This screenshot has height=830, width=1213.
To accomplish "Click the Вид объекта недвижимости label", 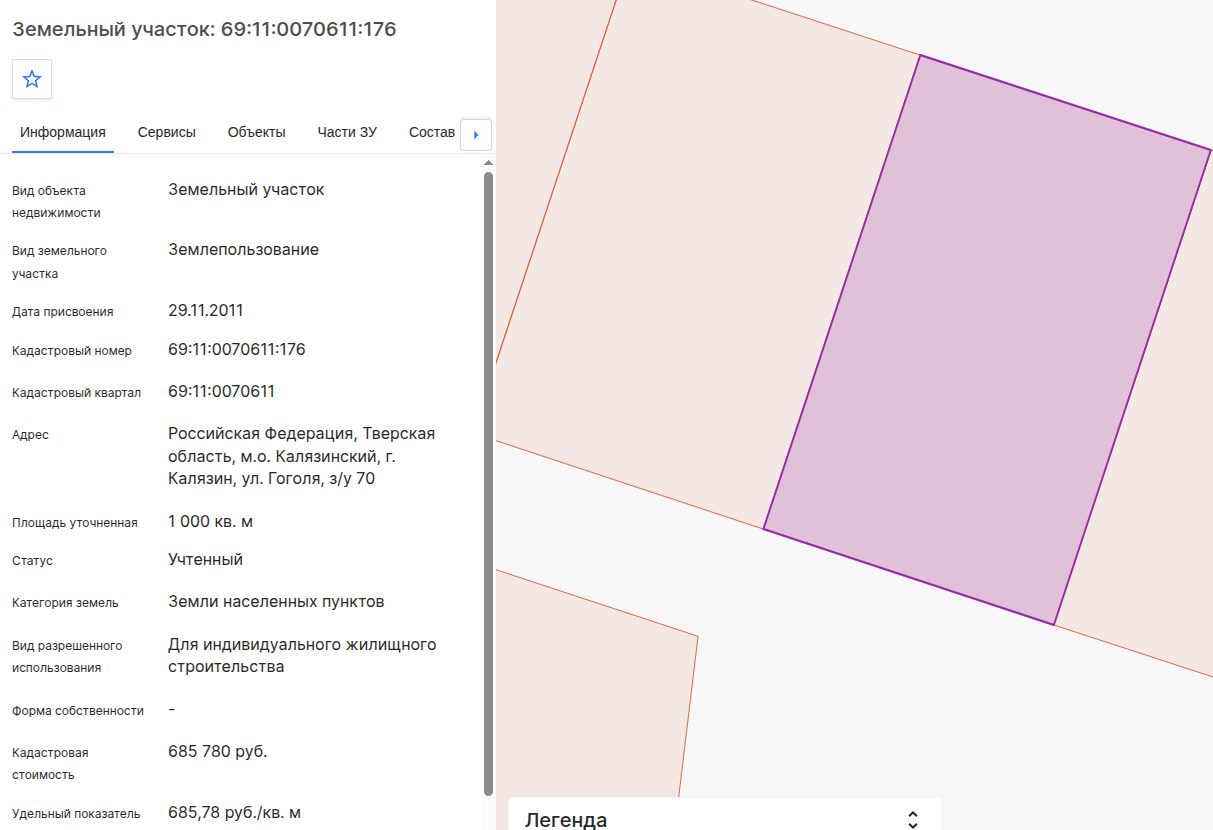I will (x=56, y=201).
